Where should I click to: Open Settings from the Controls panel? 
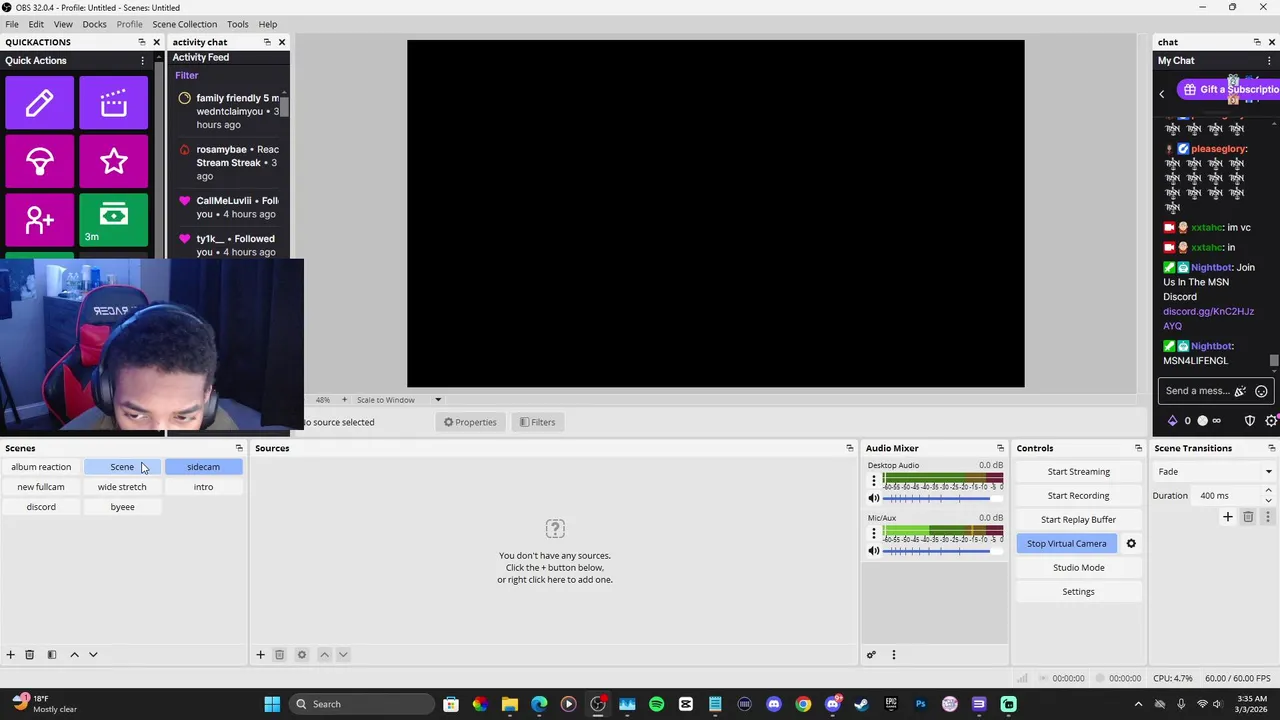(x=1078, y=592)
